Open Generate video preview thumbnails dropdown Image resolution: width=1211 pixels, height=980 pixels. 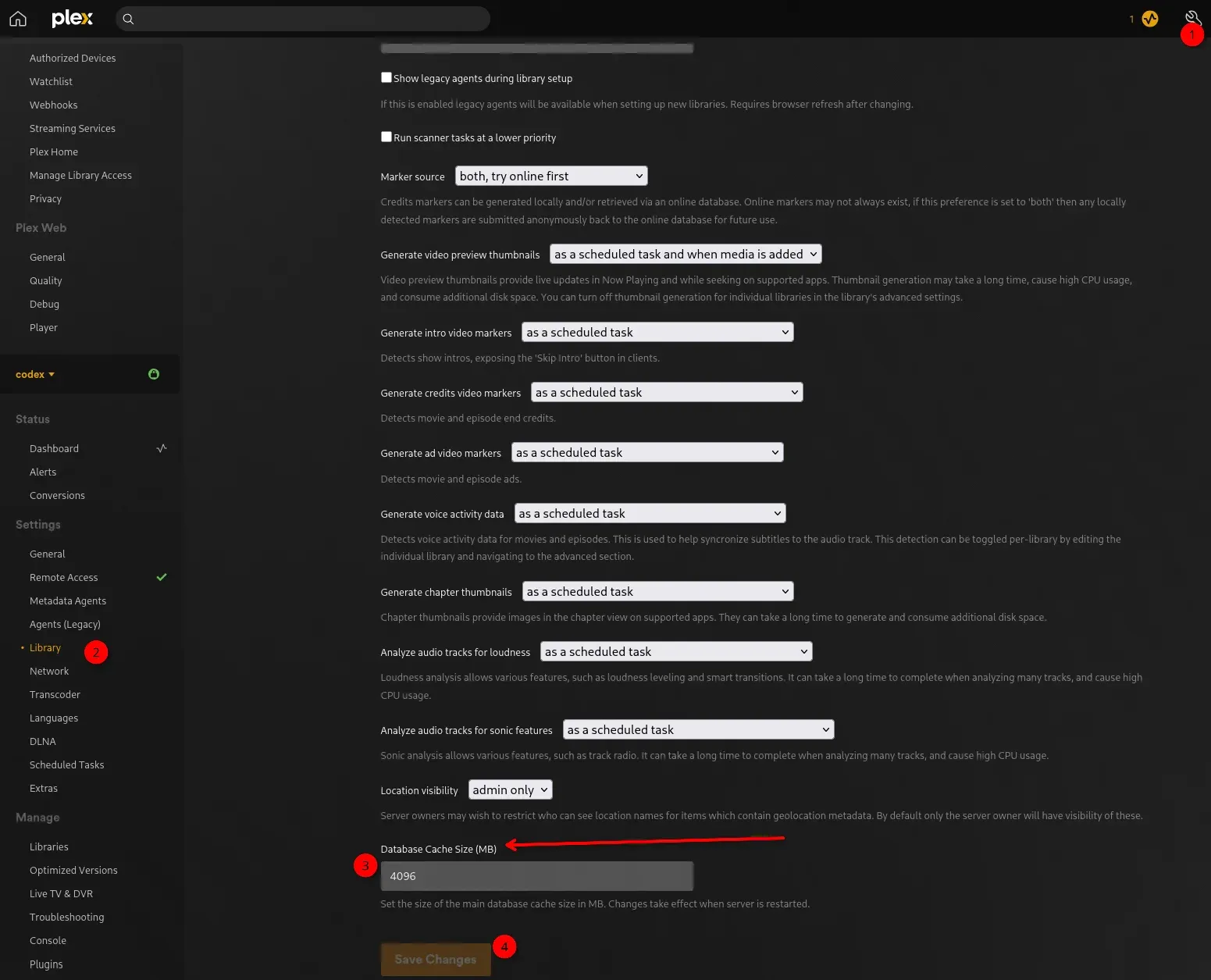686,254
